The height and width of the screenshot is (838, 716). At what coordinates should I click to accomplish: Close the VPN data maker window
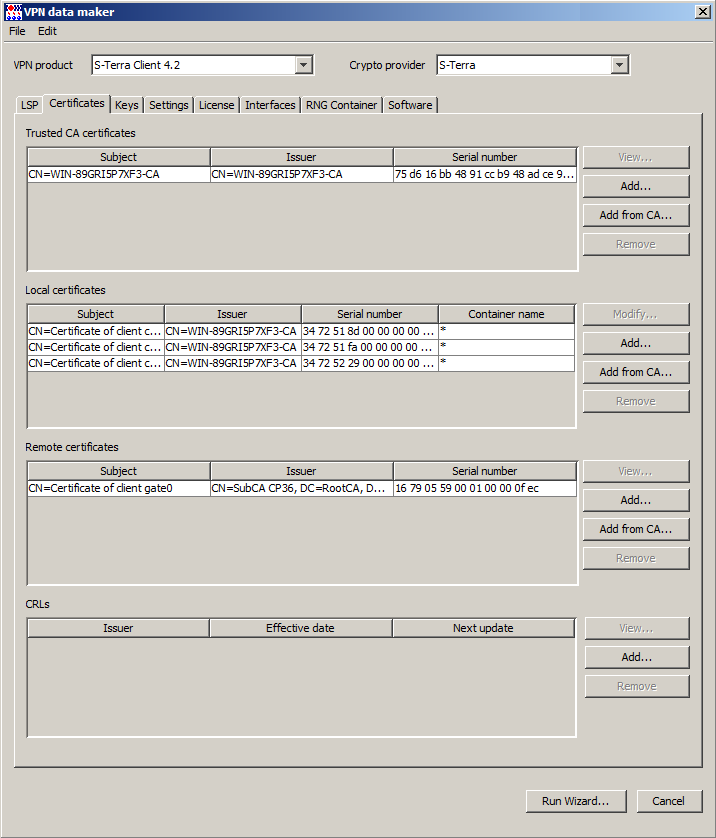[703, 12]
